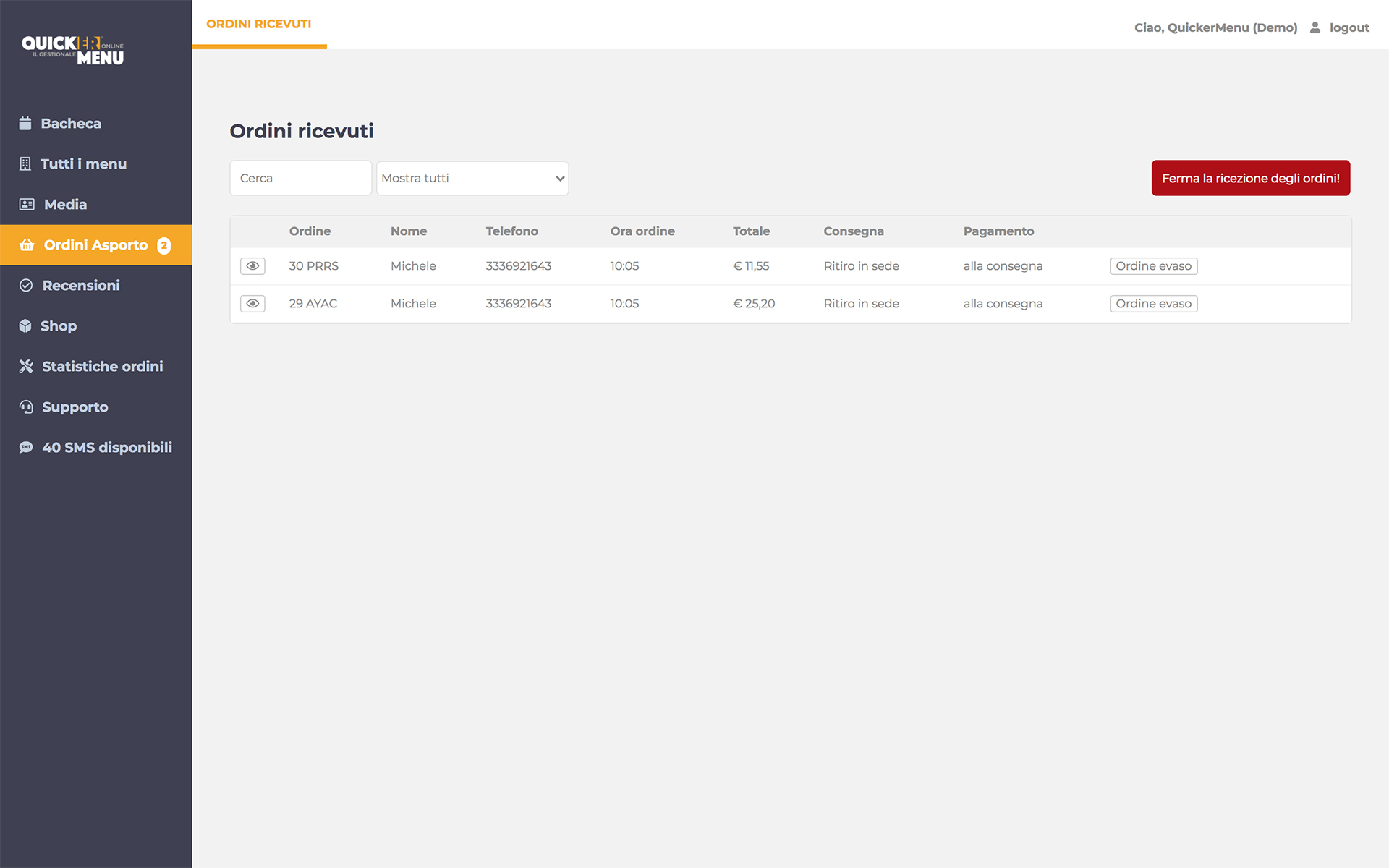The image size is (1389, 868).
Task: Click the Recensioni checkmark icon
Action: 26,286
